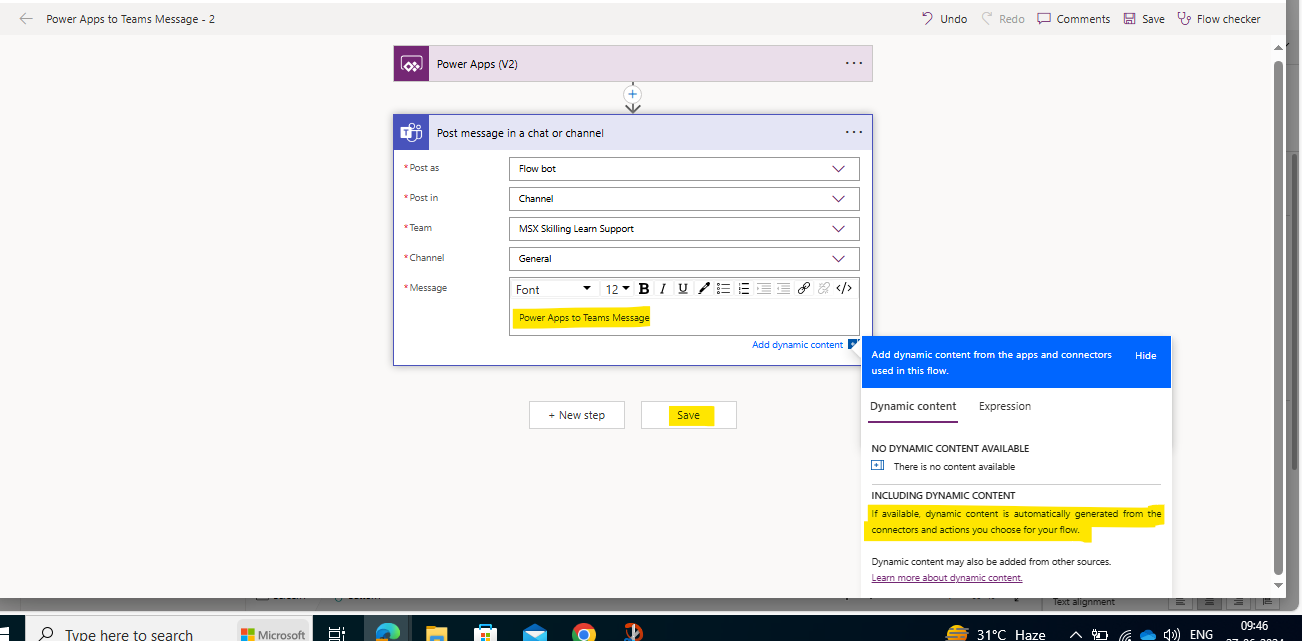
Task: Hide the dynamic content panel
Action: click(1145, 355)
